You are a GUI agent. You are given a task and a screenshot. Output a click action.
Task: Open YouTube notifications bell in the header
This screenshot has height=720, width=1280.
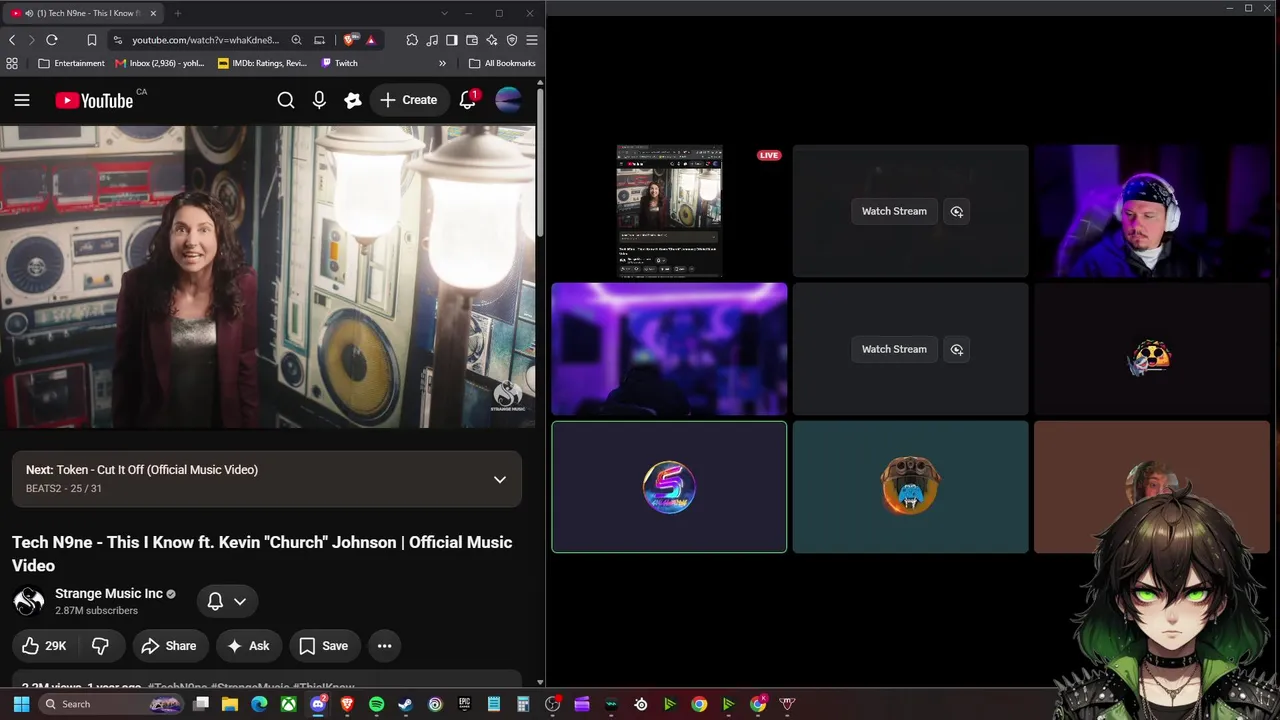467,100
